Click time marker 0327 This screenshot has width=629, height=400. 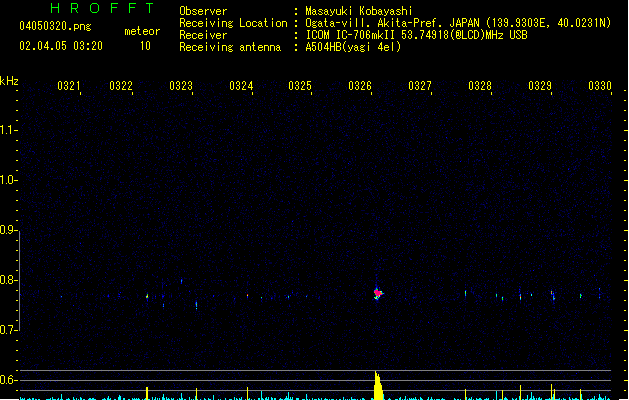pyautogui.click(x=420, y=86)
